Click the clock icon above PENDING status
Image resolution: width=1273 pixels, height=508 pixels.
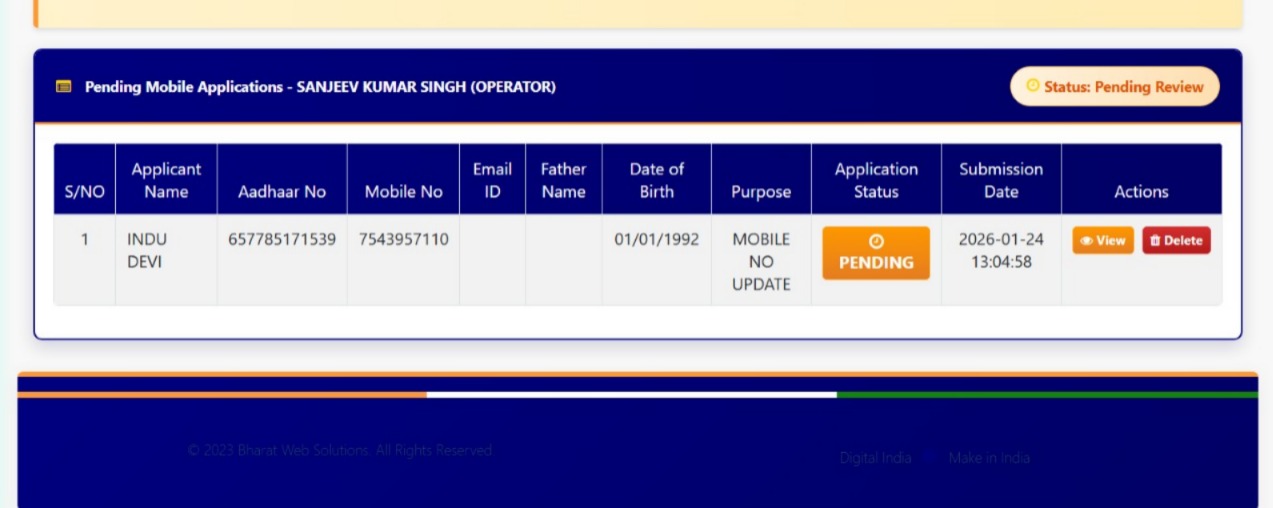(x=876, y=241)
